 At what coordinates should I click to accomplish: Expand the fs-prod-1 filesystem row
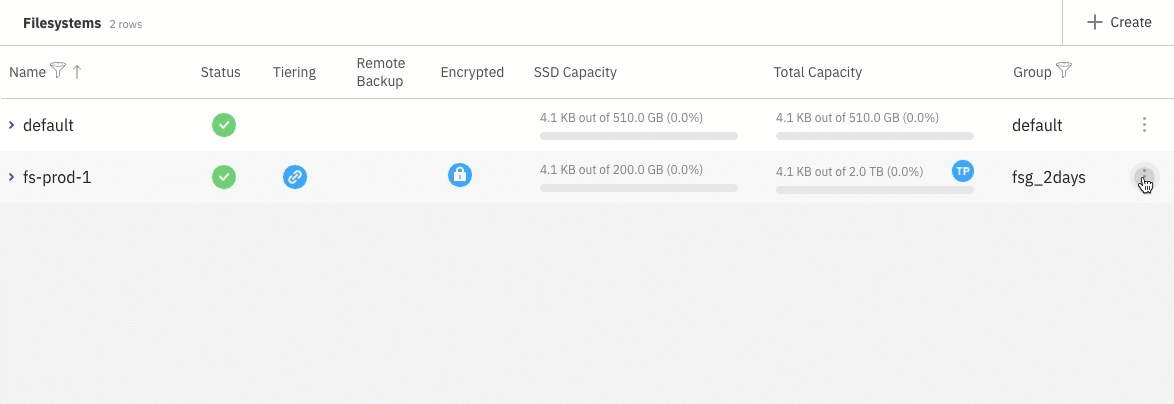point(12,177)
